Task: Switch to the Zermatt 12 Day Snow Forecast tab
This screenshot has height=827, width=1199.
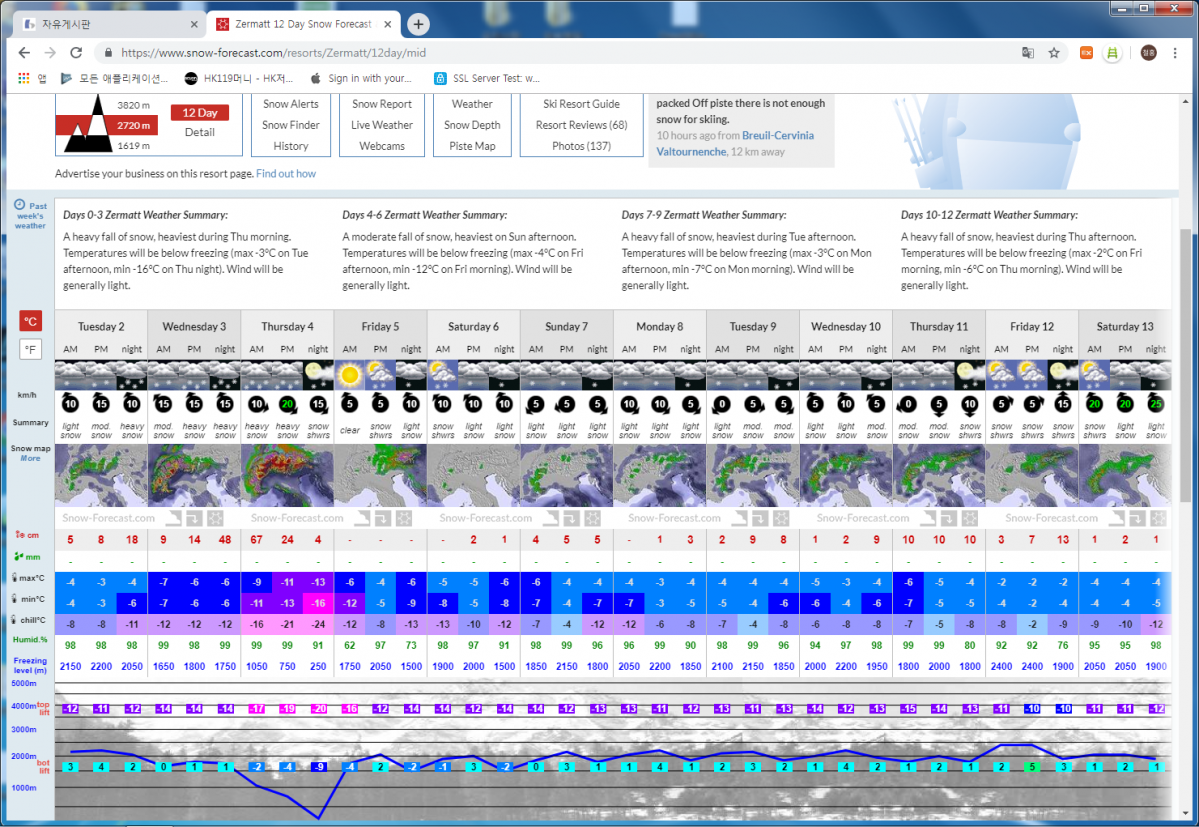Action: [x=304, y=24]
